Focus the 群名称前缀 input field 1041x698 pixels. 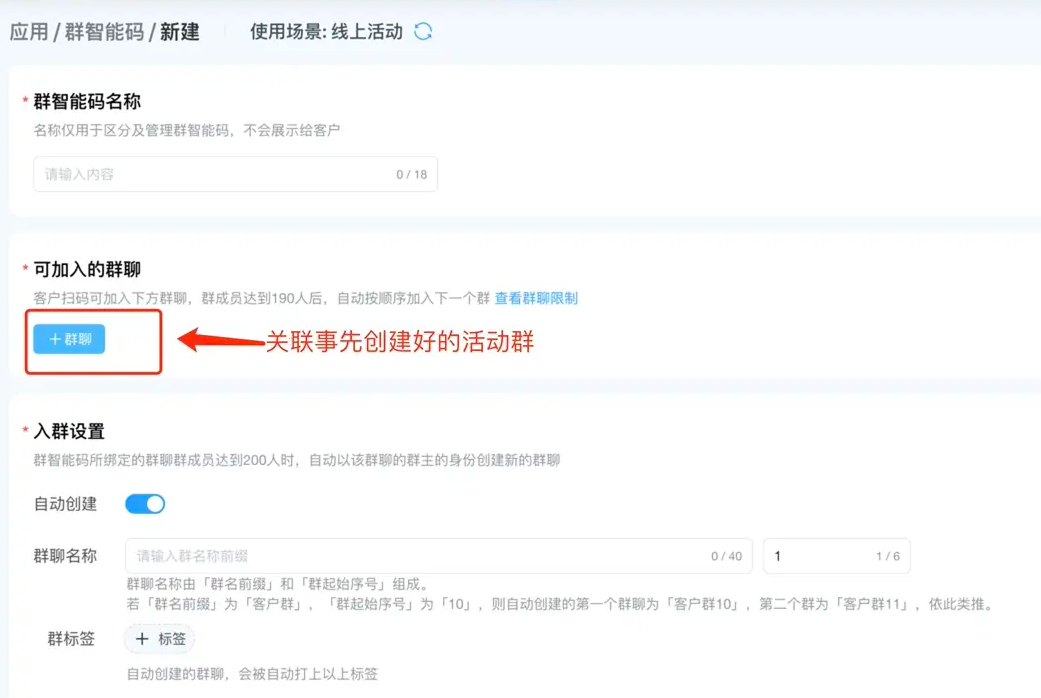tap(438, 556)
